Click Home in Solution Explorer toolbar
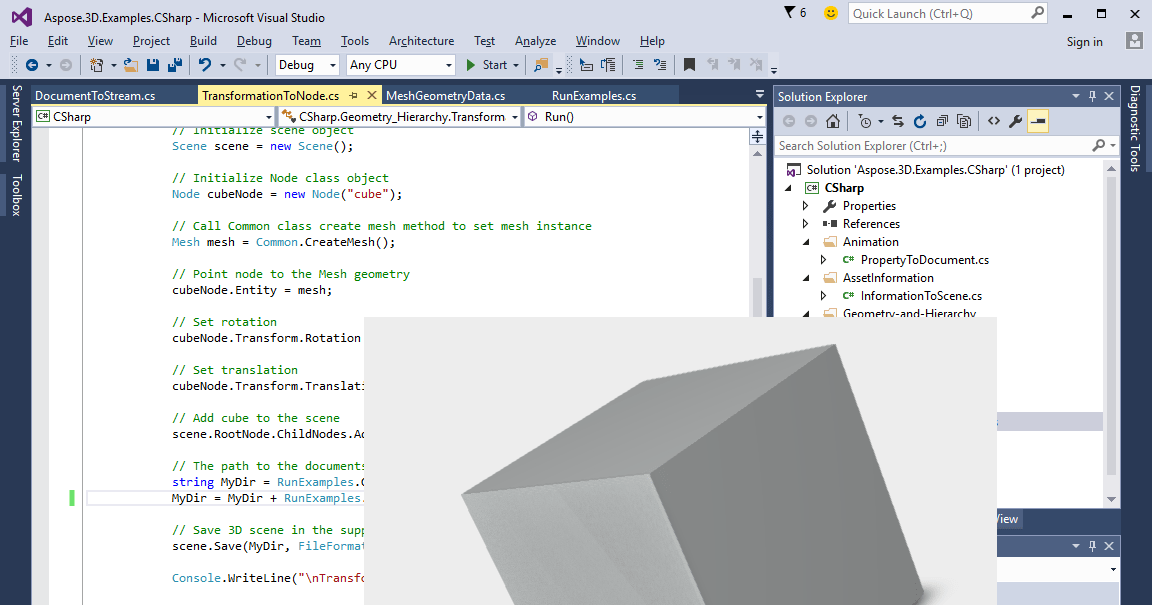This screenshot has width=1152, height=605. [x=831, y=120]
